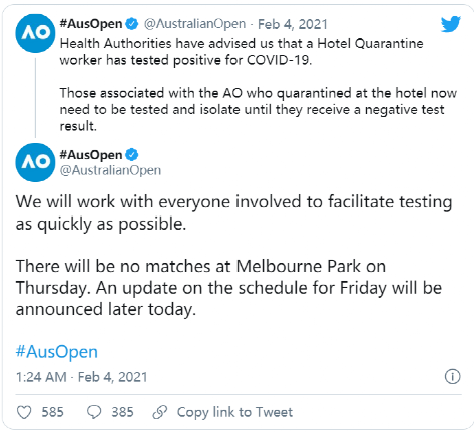This screenshot has height=432, width=474.
Task: Click verified badge on top #AusOpen name
Action: pyautogui.click(x=132, y=24)
